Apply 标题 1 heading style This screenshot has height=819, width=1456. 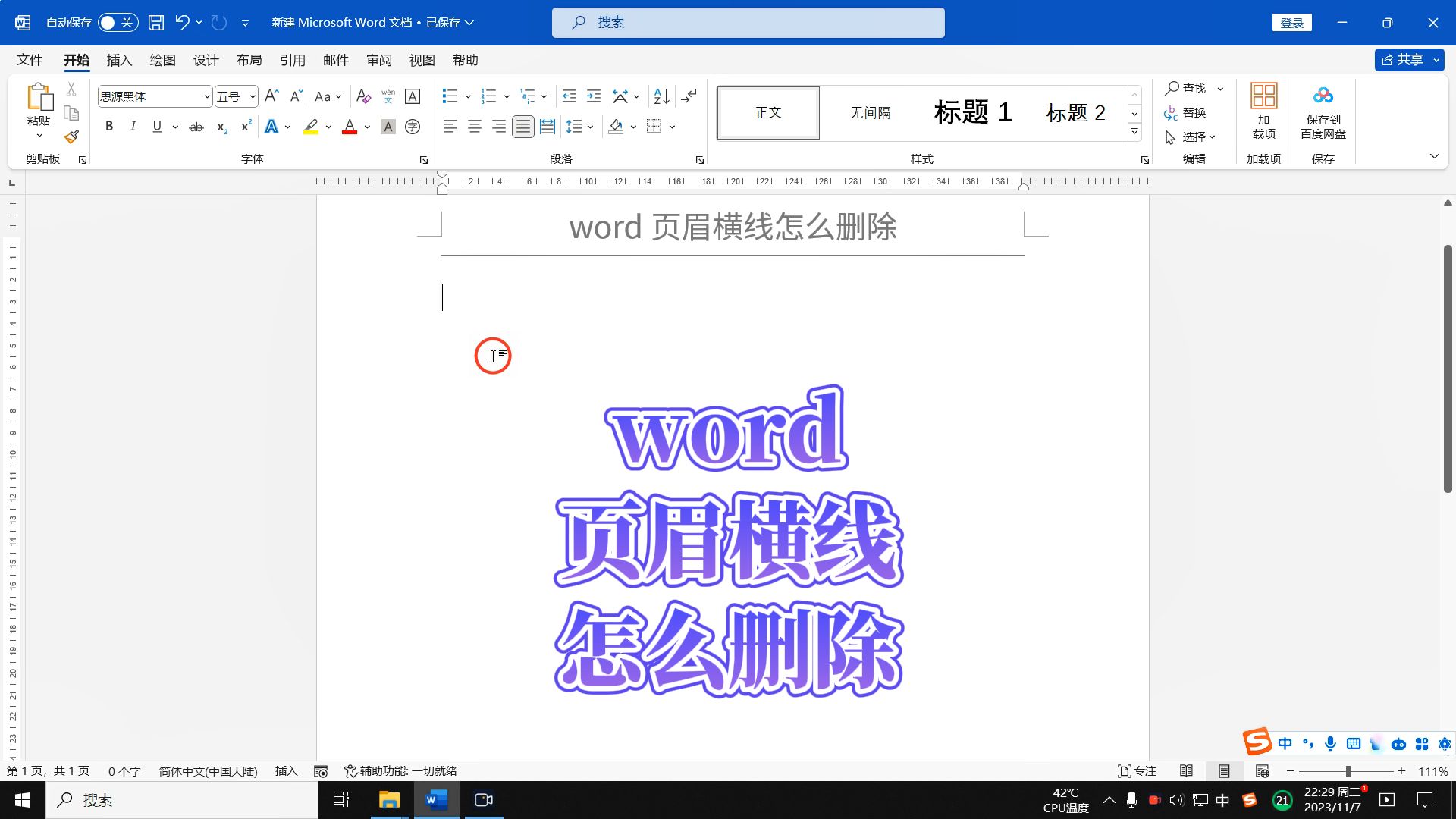pyautogui.click(x=973, y=112)
